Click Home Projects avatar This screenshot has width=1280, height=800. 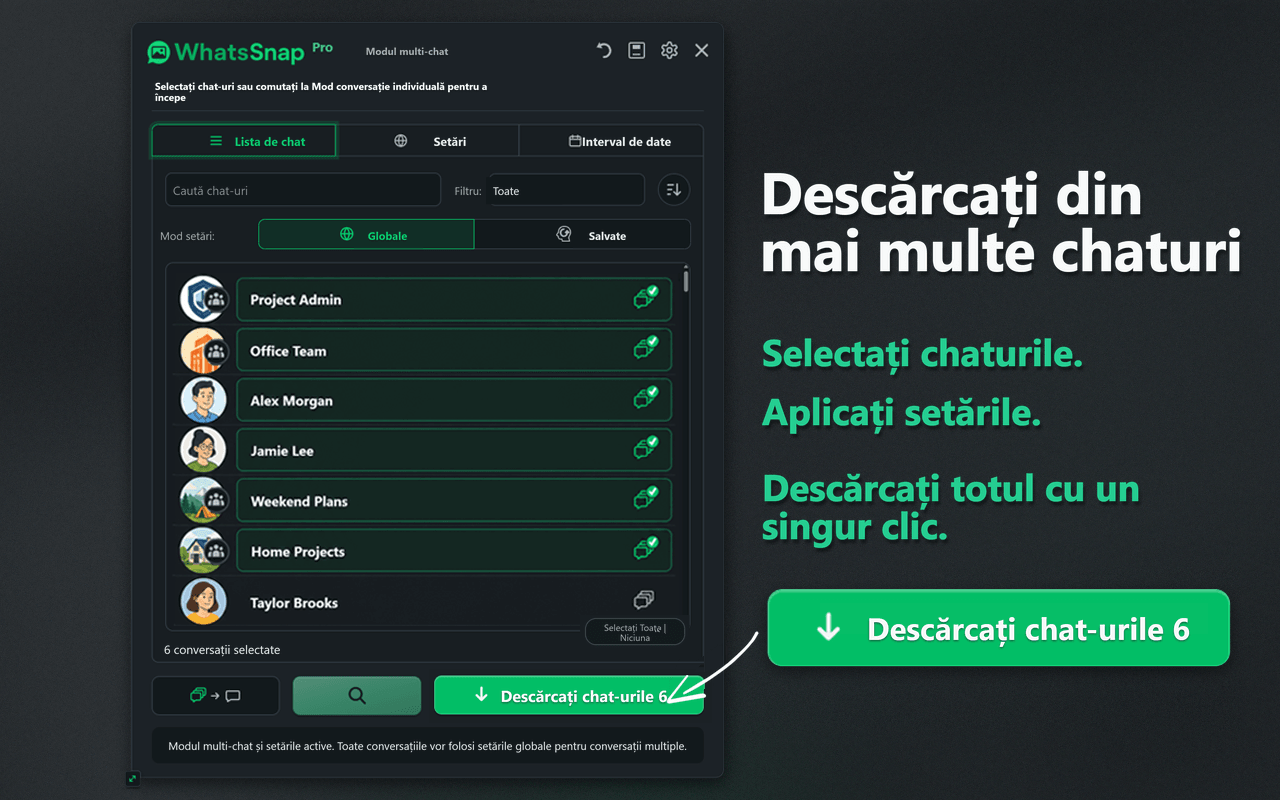(203, 551)
